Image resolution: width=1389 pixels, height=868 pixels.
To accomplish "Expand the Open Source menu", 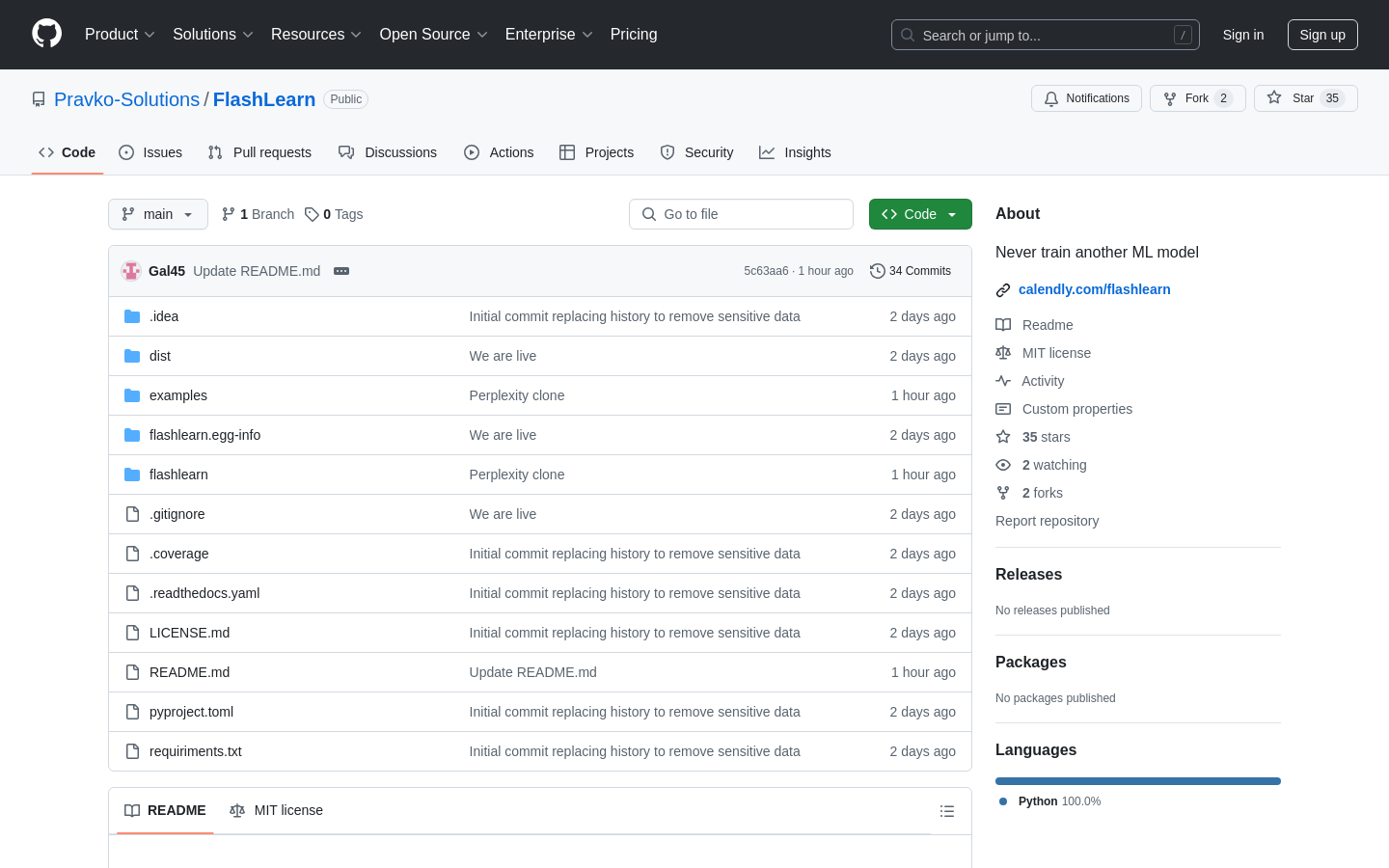I will [434, 35].
